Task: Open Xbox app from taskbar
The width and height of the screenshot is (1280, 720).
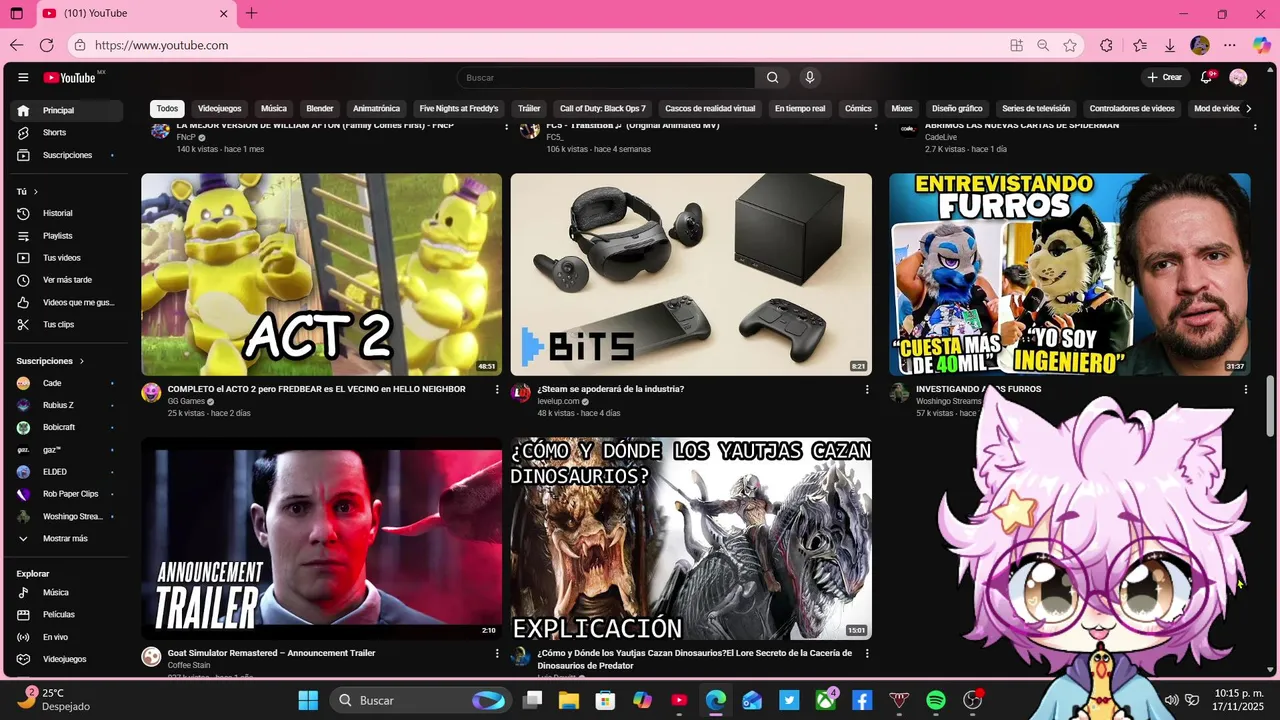Action: point(826,700)
